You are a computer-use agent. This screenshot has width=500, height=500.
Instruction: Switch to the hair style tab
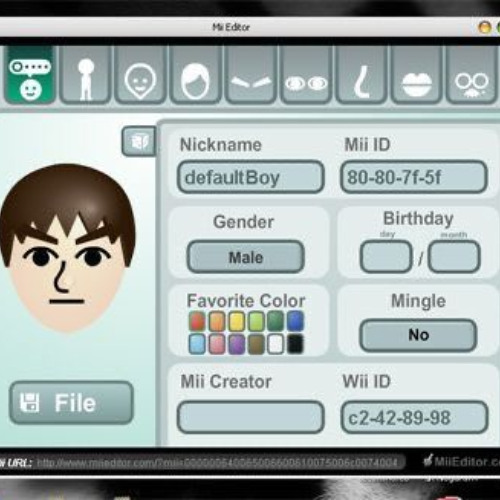195,75
